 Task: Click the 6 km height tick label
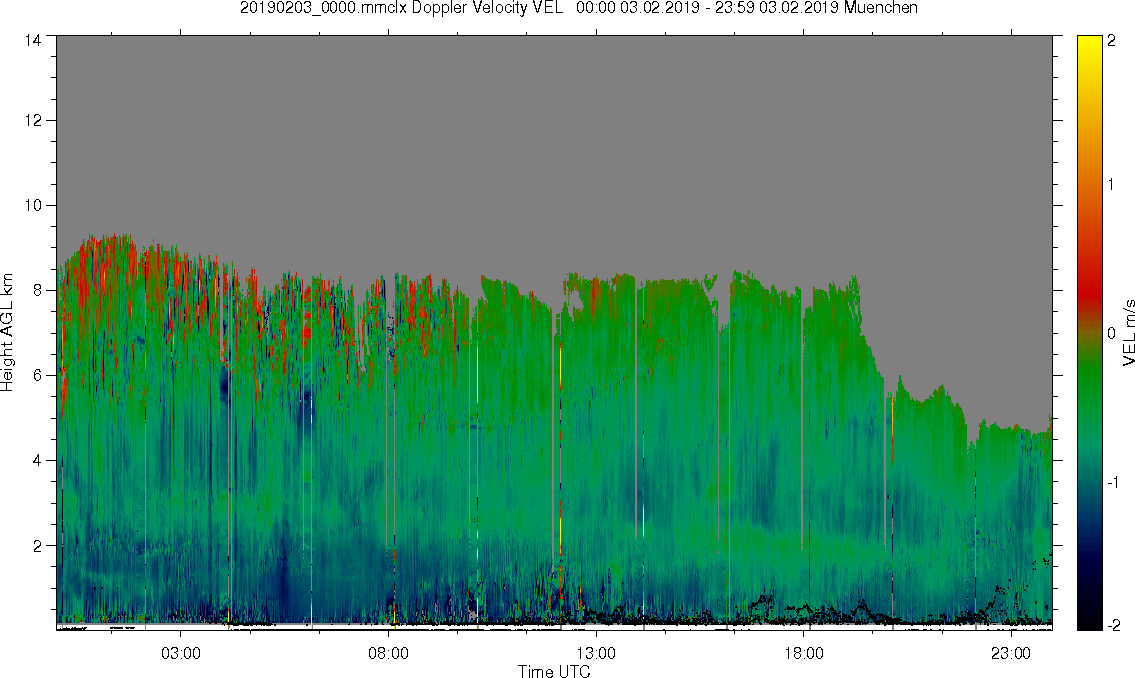37,376
